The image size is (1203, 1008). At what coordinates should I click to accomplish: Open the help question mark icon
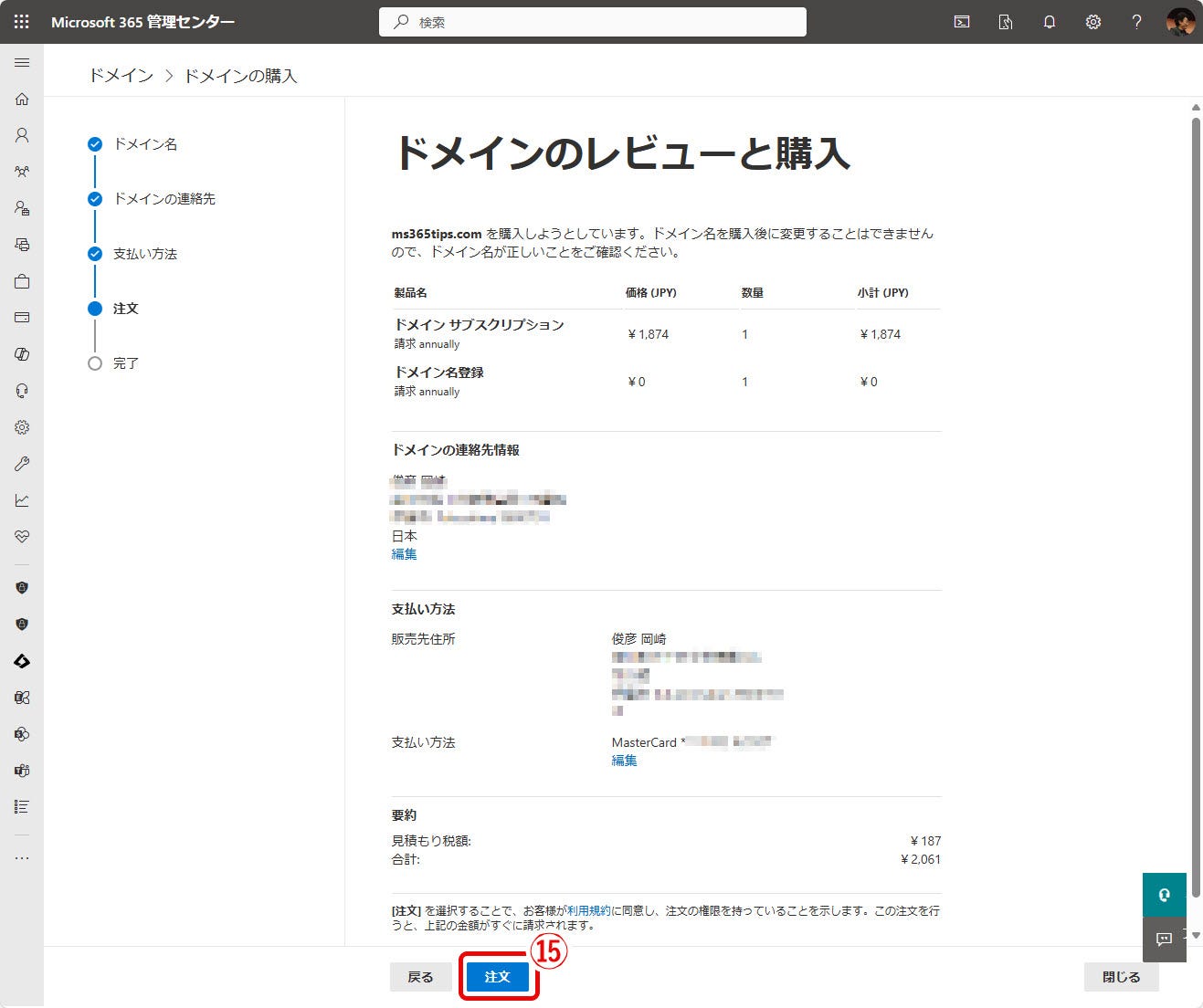coord(1136,22)
